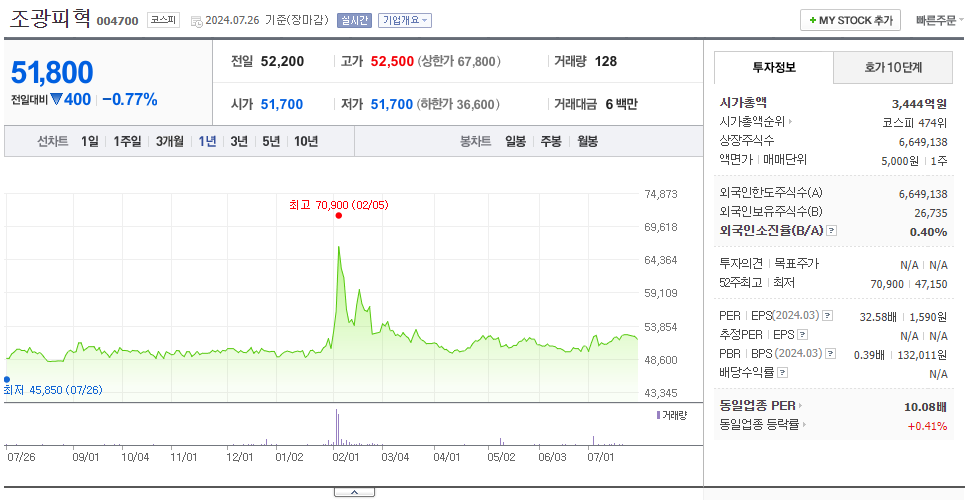968x500 pixels.
Task: Click the 전일 value 52,200
Action: pyautogui.click(x=282, y=62)
